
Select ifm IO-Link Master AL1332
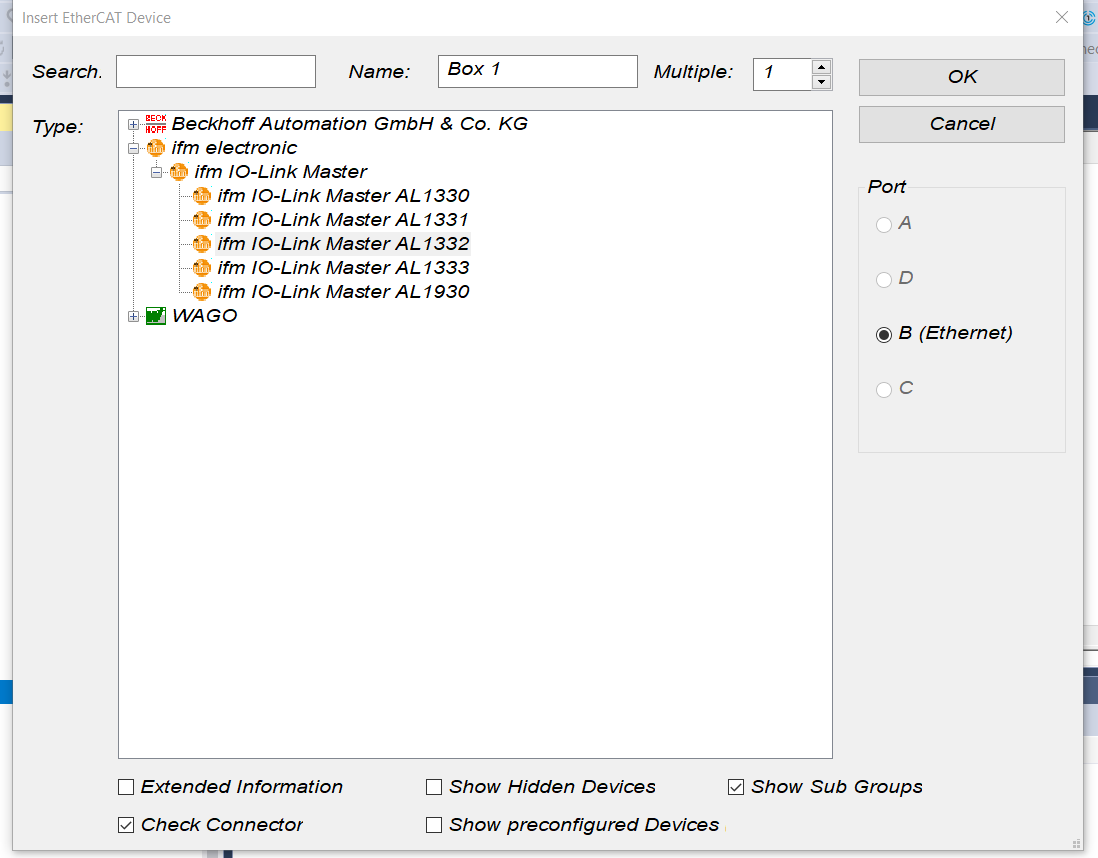pos(343,244)
